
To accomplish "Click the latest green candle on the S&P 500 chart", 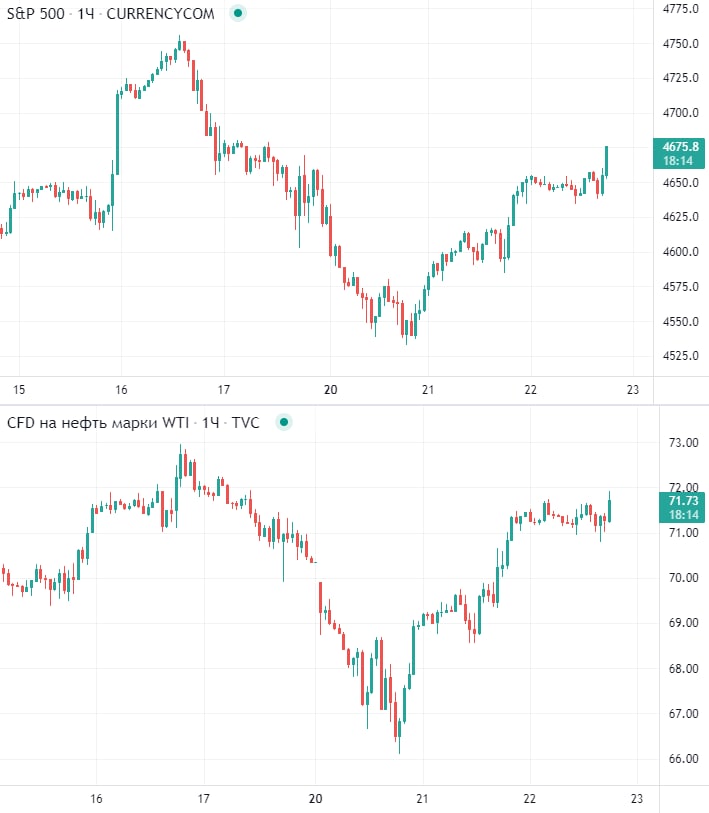I will pos(607,161).
